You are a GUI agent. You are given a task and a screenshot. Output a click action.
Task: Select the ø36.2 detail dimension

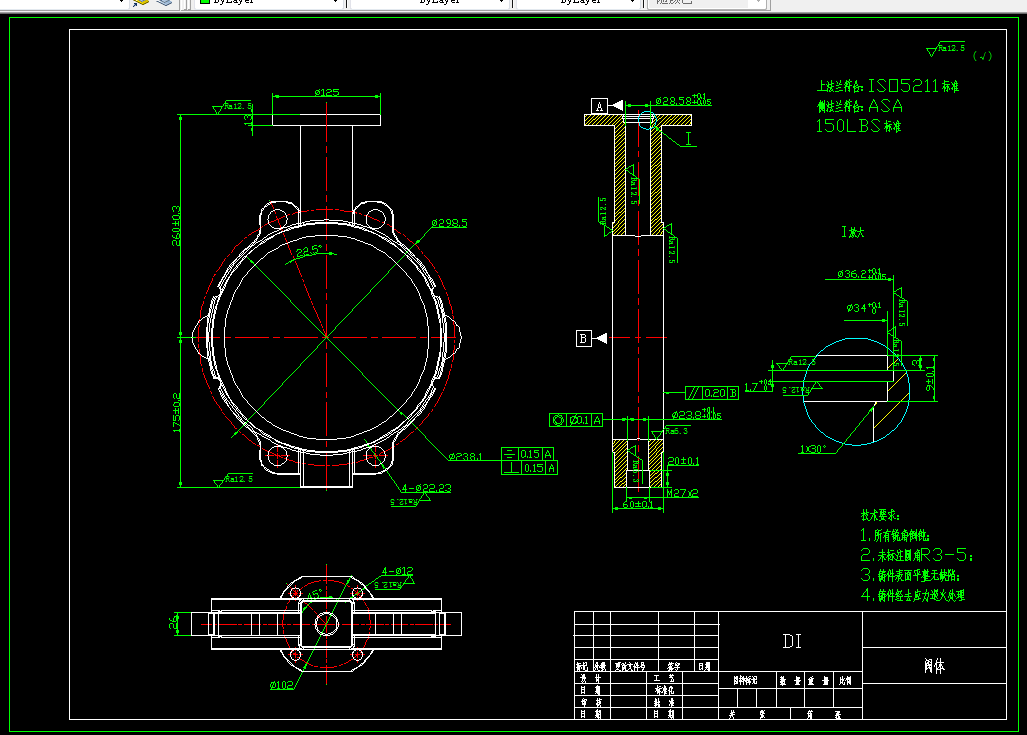click(x=861, y=274)
